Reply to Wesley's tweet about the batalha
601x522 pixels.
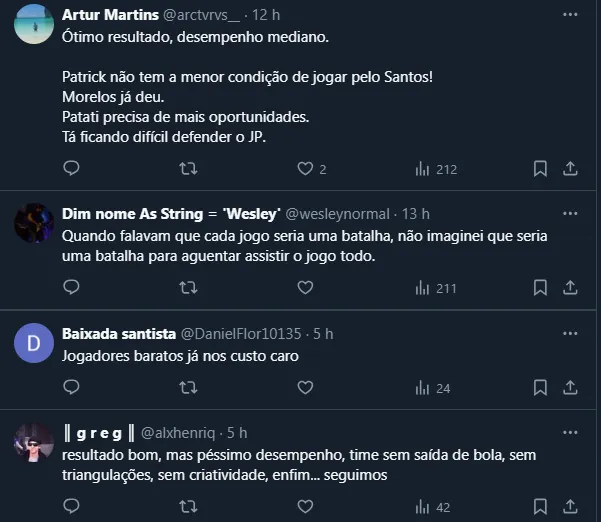[x=71, y=288]
